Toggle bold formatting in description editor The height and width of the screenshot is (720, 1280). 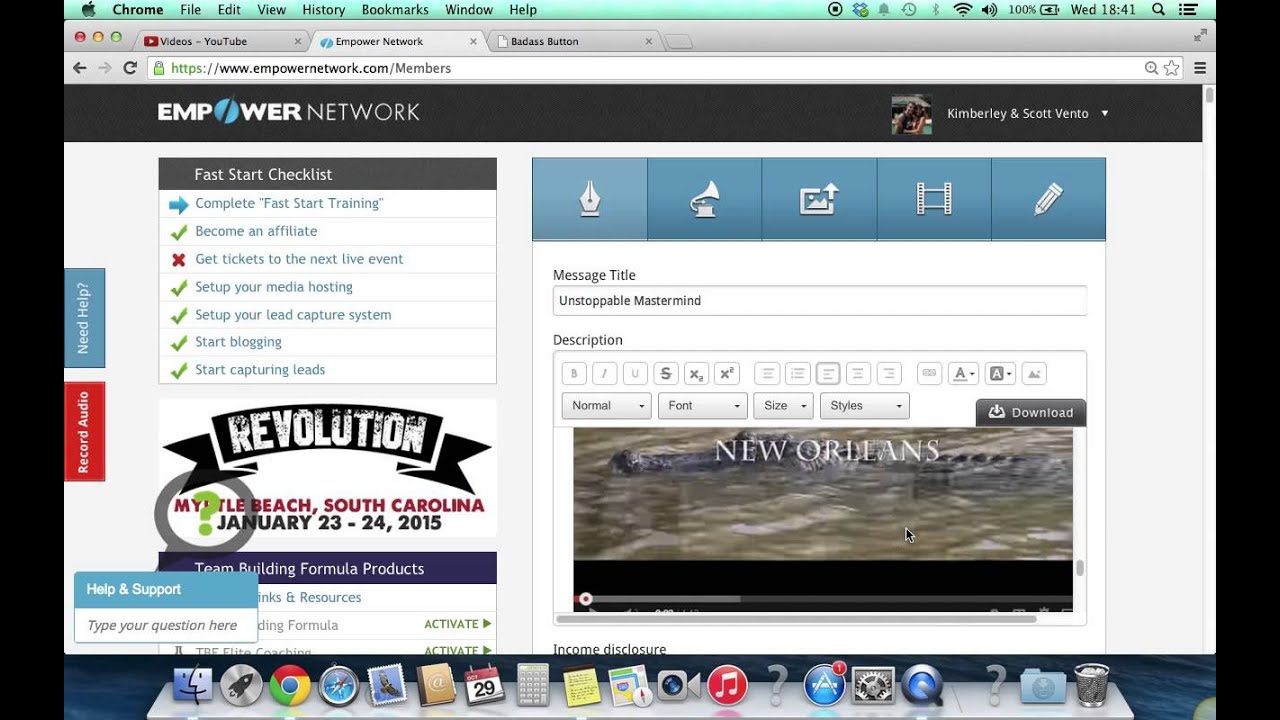tap(574, 374)
